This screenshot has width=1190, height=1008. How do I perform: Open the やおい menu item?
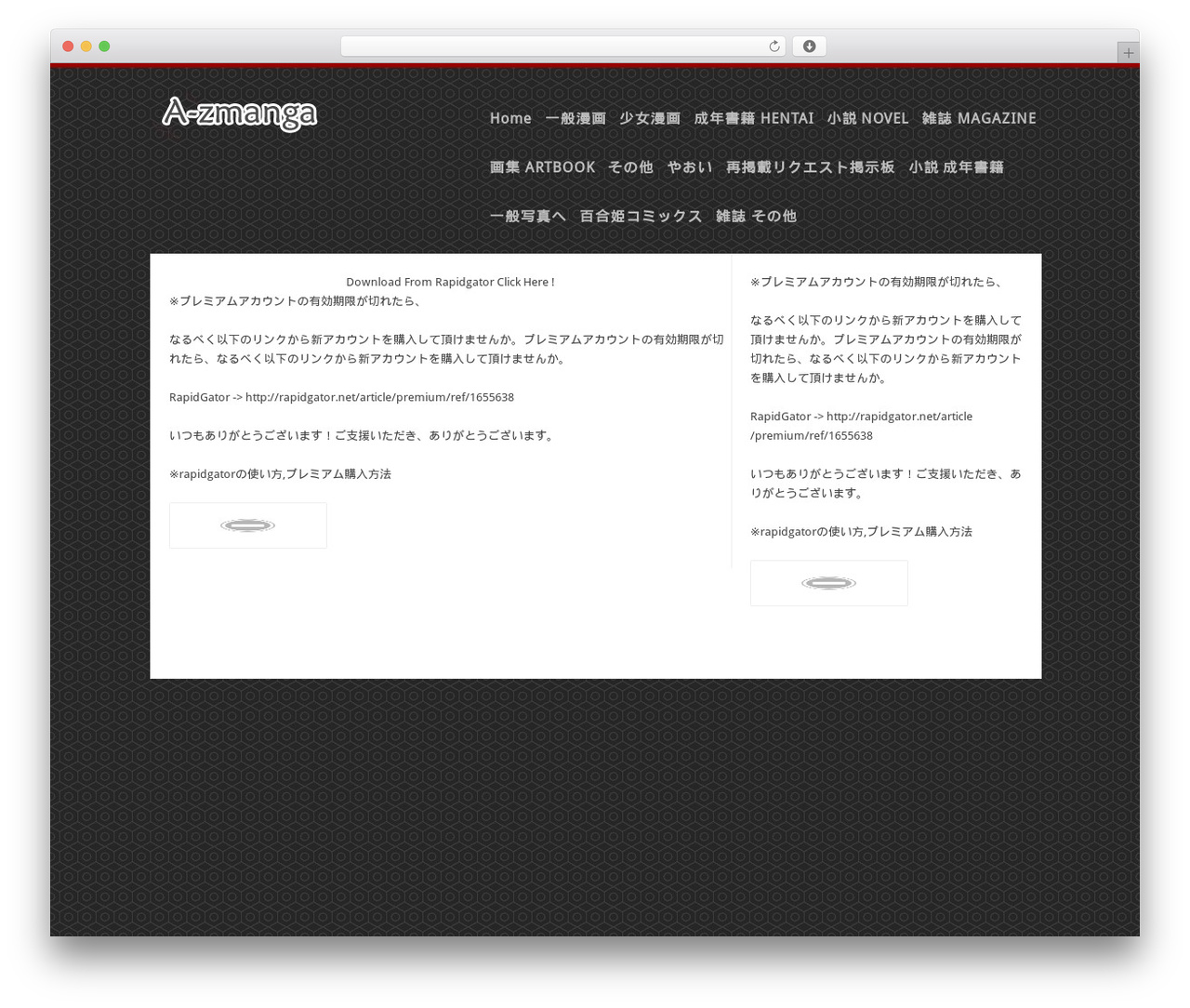point(690,167)
